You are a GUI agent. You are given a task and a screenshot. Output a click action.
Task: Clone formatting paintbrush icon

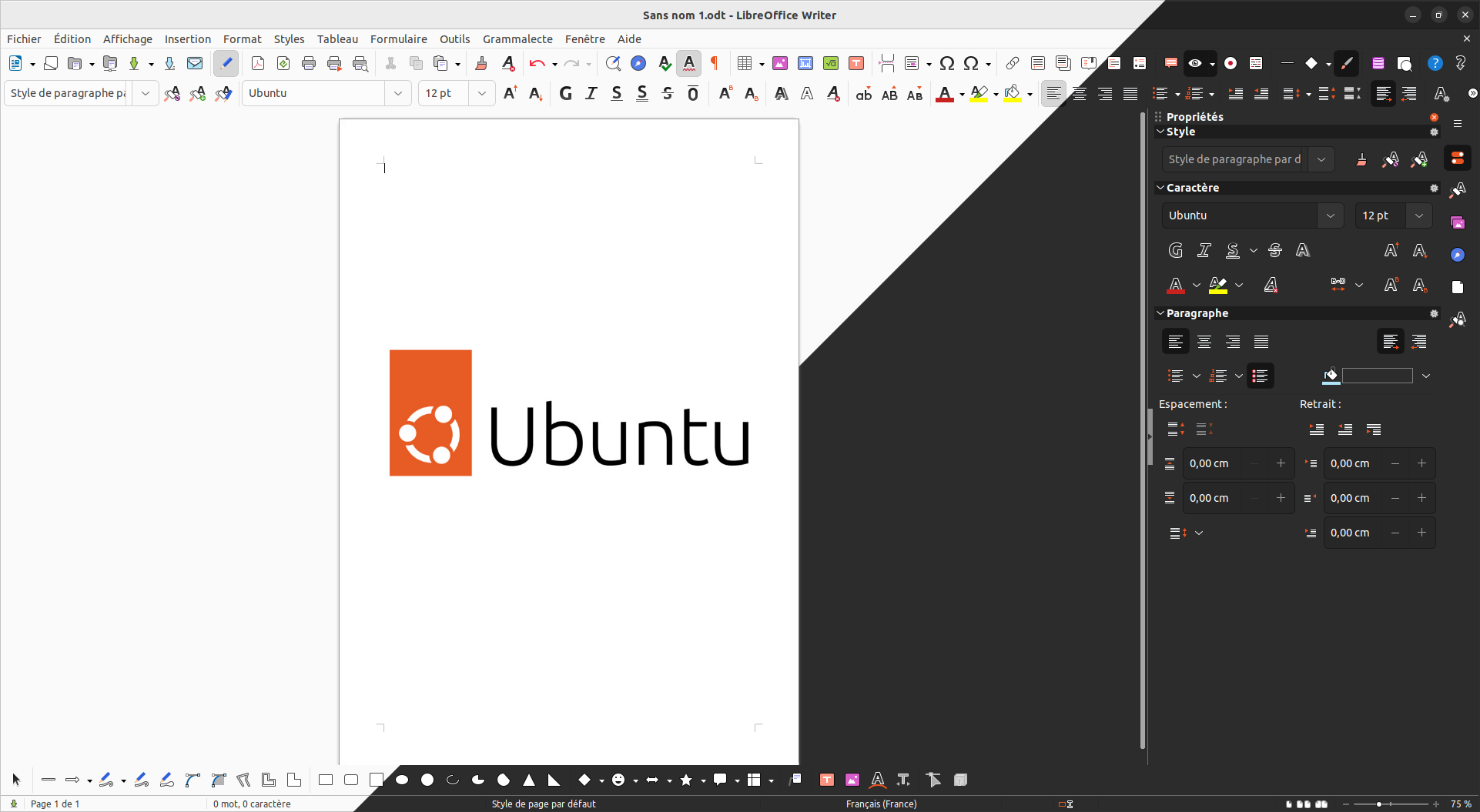tap(481, 63)
